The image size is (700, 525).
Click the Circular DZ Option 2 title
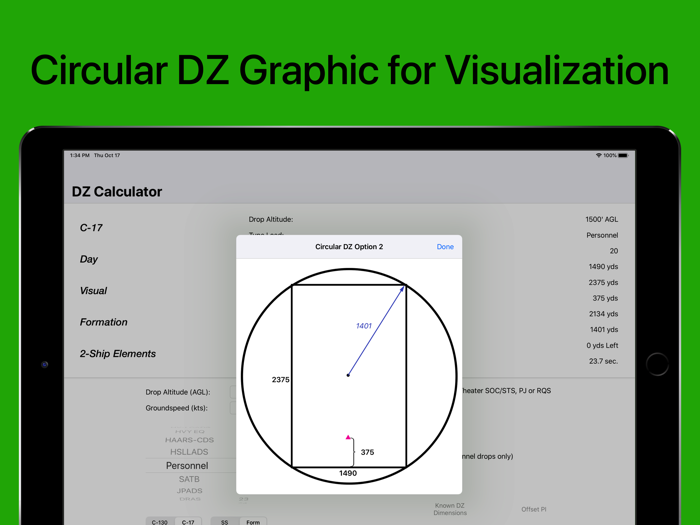(349, 246)
